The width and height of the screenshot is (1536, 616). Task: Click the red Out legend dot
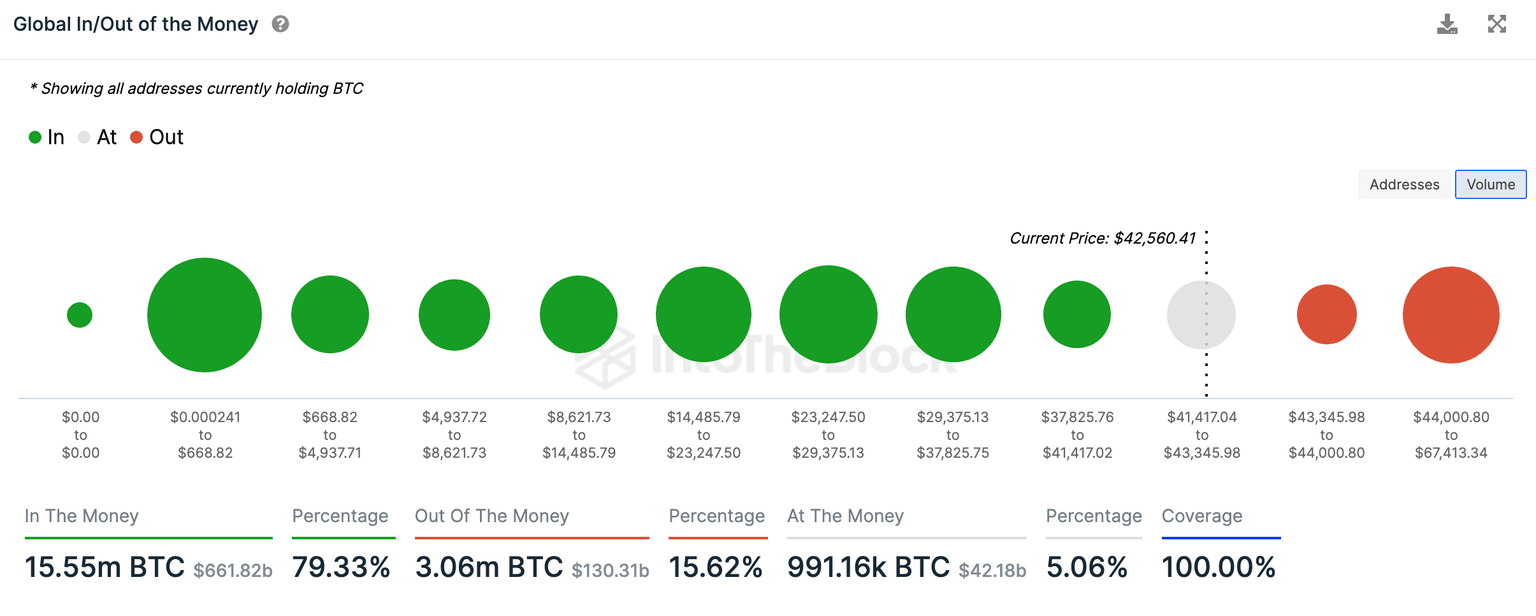(x=136, y=137)
